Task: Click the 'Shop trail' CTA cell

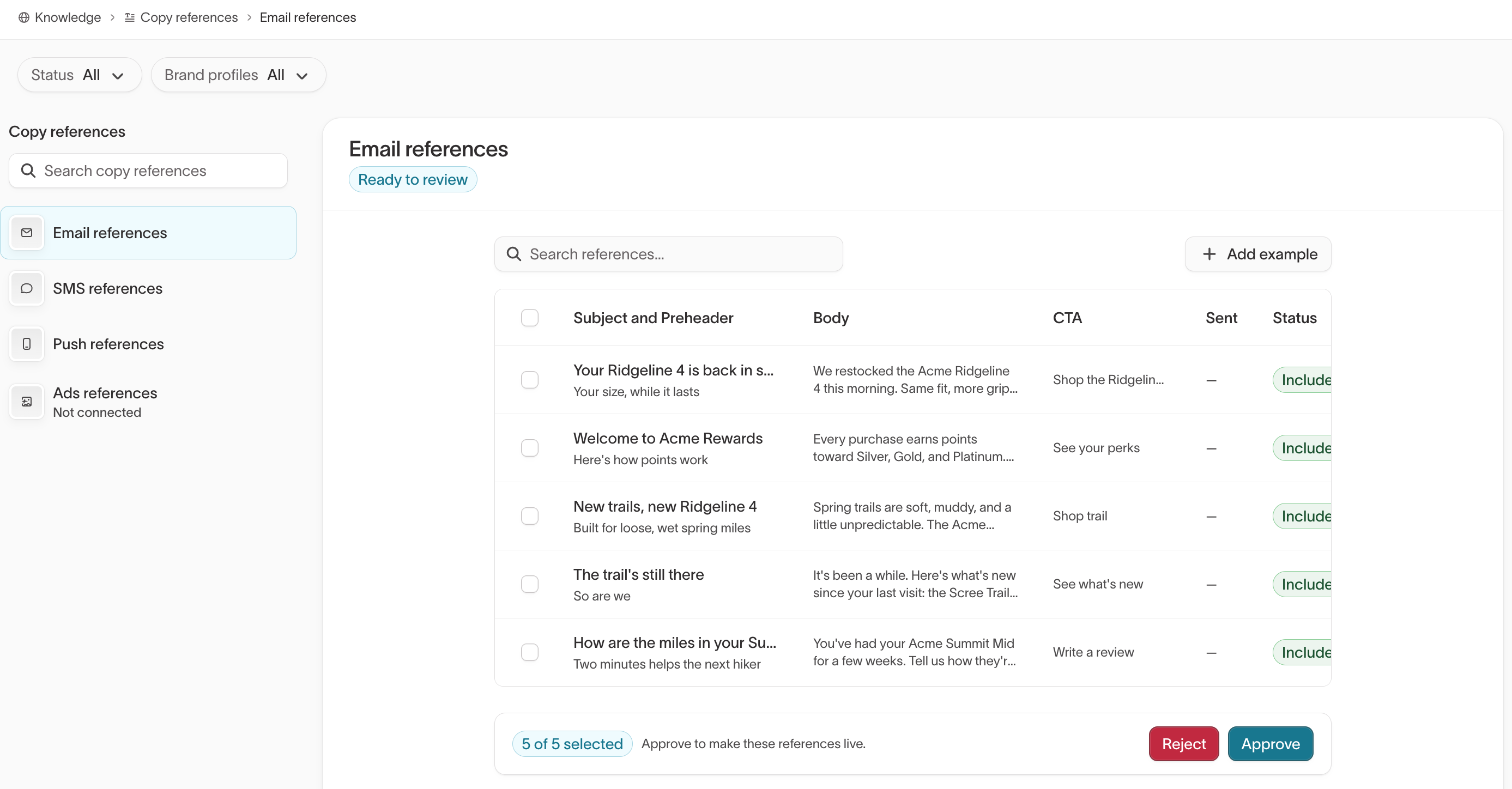Action: click(1080, 516)
